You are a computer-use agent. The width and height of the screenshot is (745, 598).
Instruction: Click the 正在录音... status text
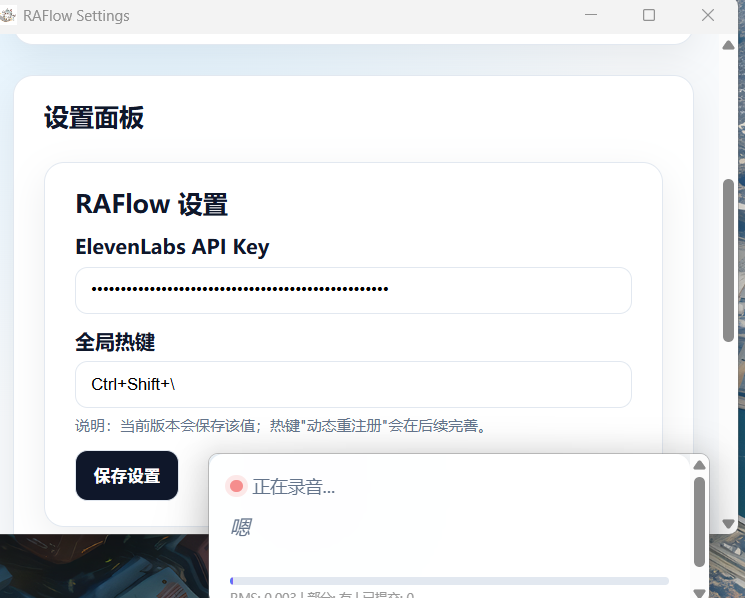(294, 487)
